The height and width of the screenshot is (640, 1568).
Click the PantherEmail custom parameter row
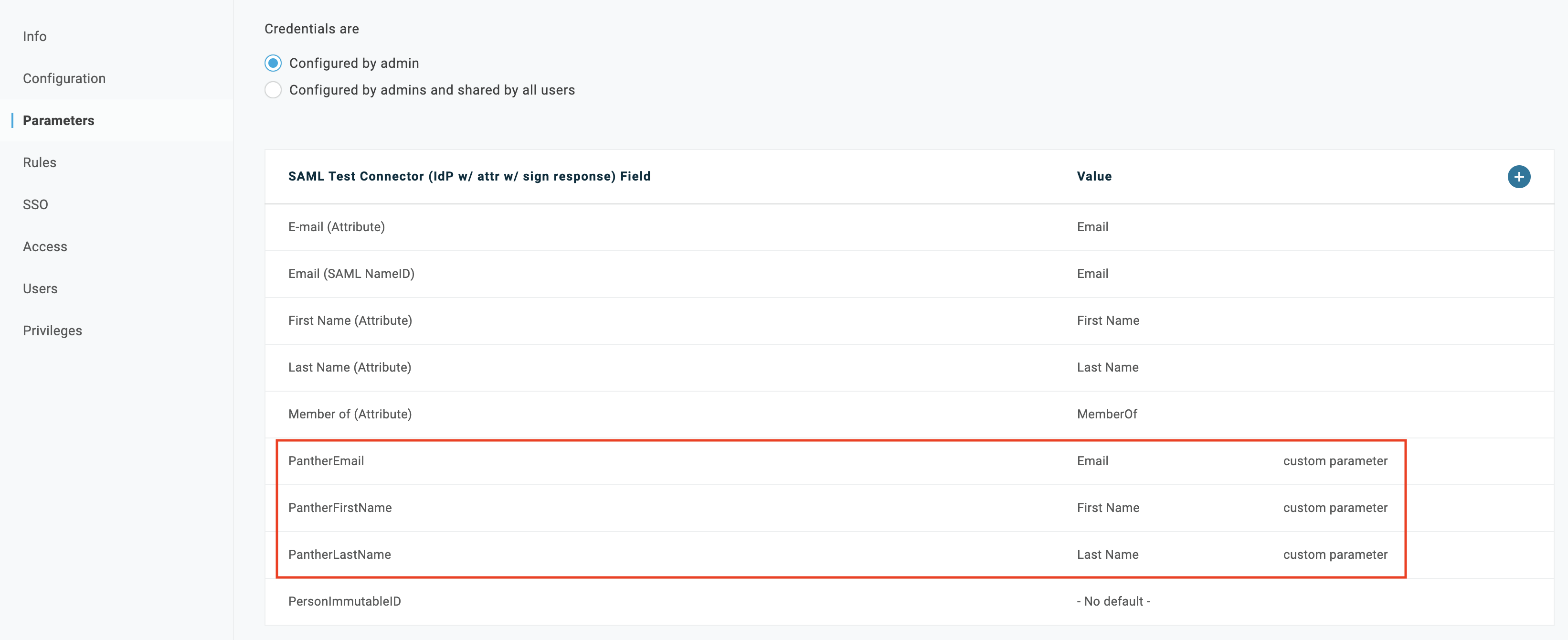326,461
